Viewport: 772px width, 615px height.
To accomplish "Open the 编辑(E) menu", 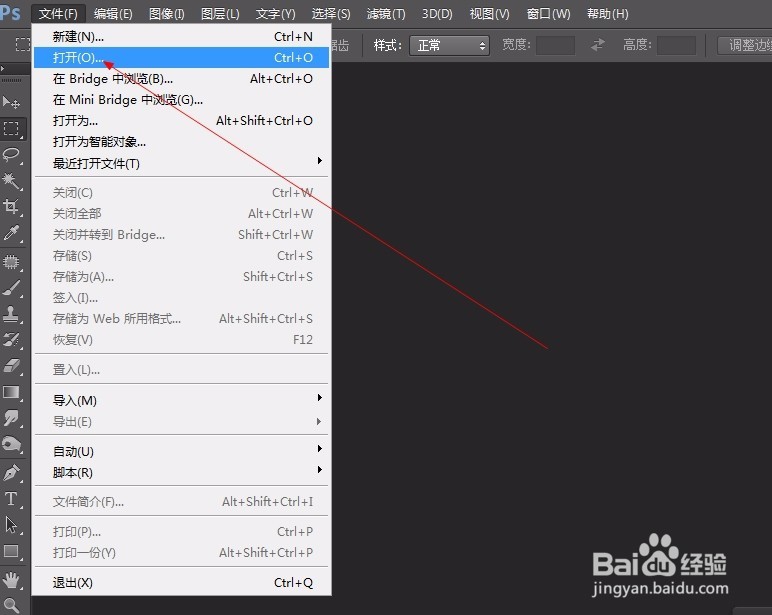I will (x=113, y=14).
